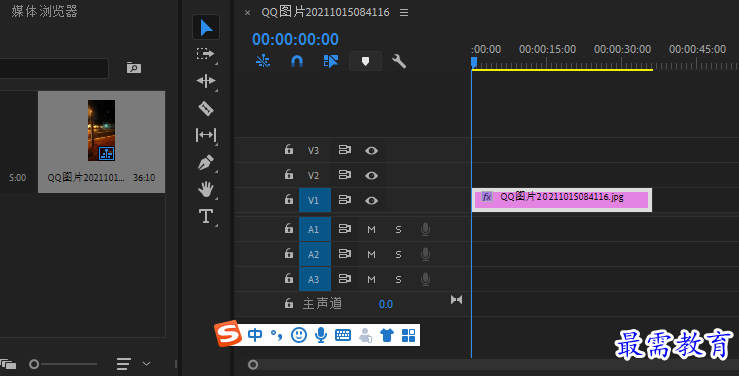Target the V3 track header
Viewport: 739px width, 376px height.
click(313, 150)
